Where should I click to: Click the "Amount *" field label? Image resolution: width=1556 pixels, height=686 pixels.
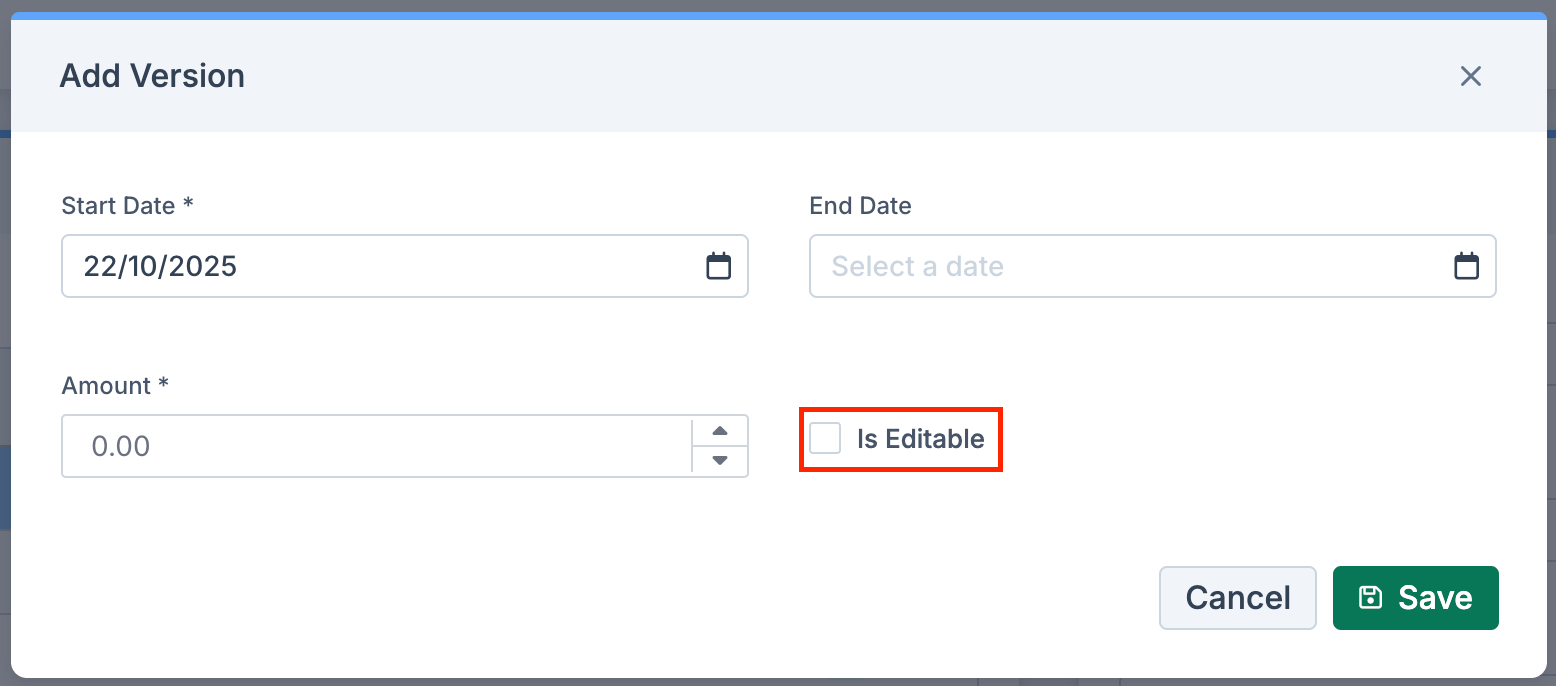click(115, 386)
